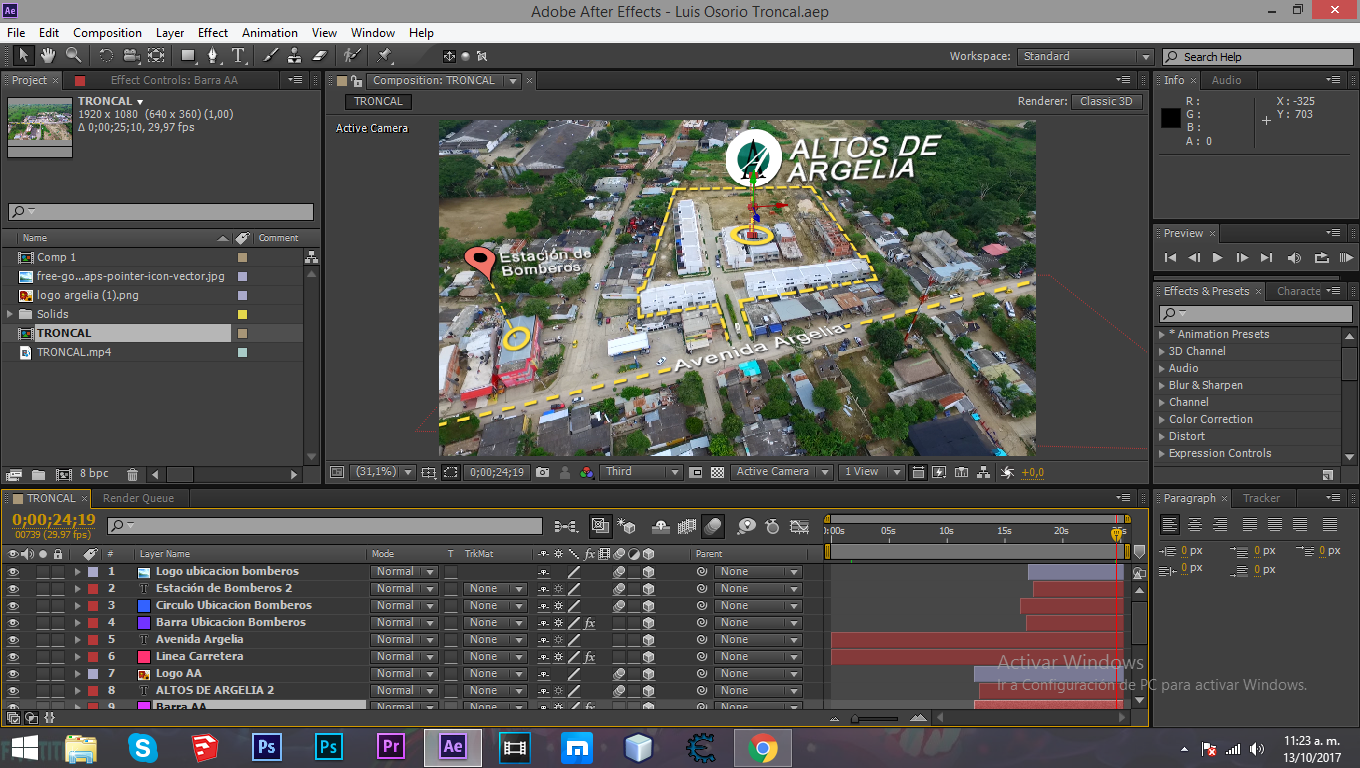
Task: Expand Color Correction effects category
Action: point(1161,420)
